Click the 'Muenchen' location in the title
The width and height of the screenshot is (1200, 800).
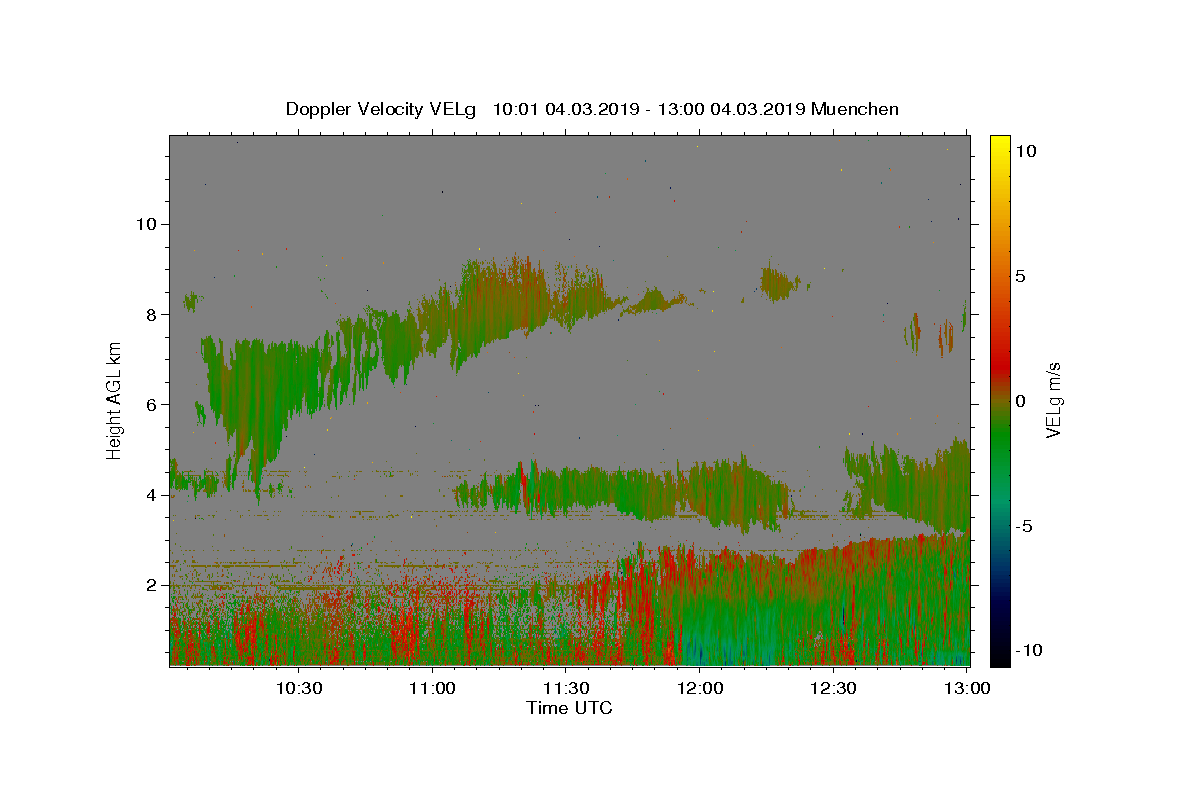point(855,109)
